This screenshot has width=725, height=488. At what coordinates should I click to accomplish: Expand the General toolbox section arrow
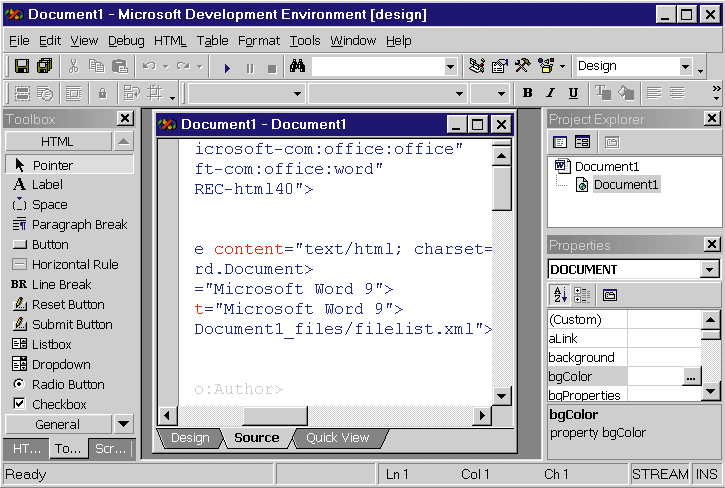click(123, 424)
